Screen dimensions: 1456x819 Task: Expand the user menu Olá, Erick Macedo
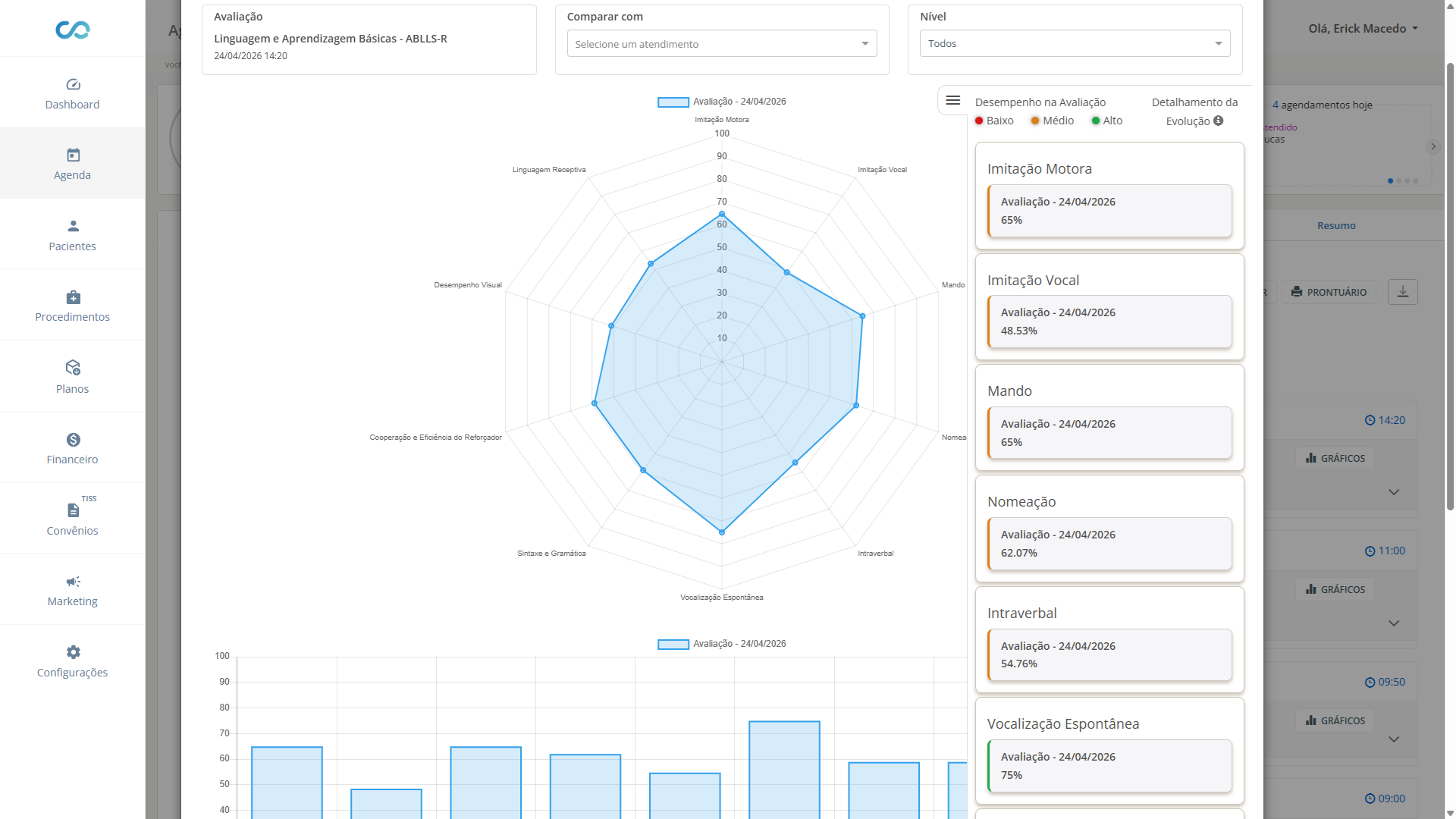1363,29
